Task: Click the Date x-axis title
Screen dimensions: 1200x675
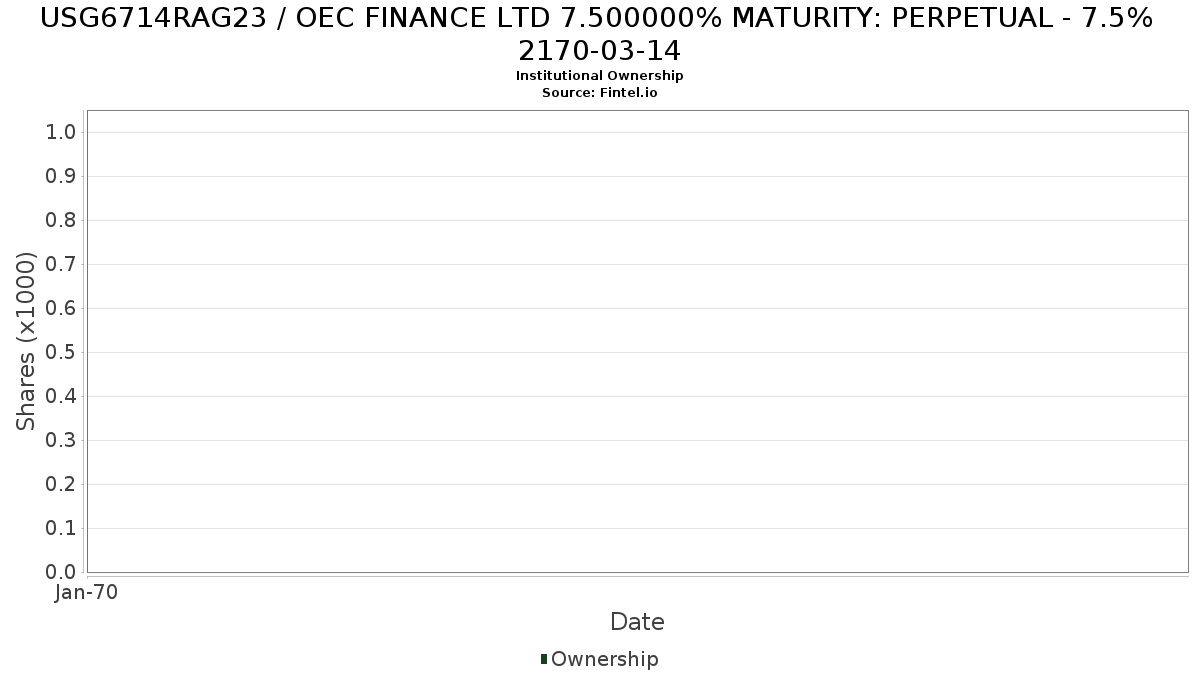Action: pos(637,622)
